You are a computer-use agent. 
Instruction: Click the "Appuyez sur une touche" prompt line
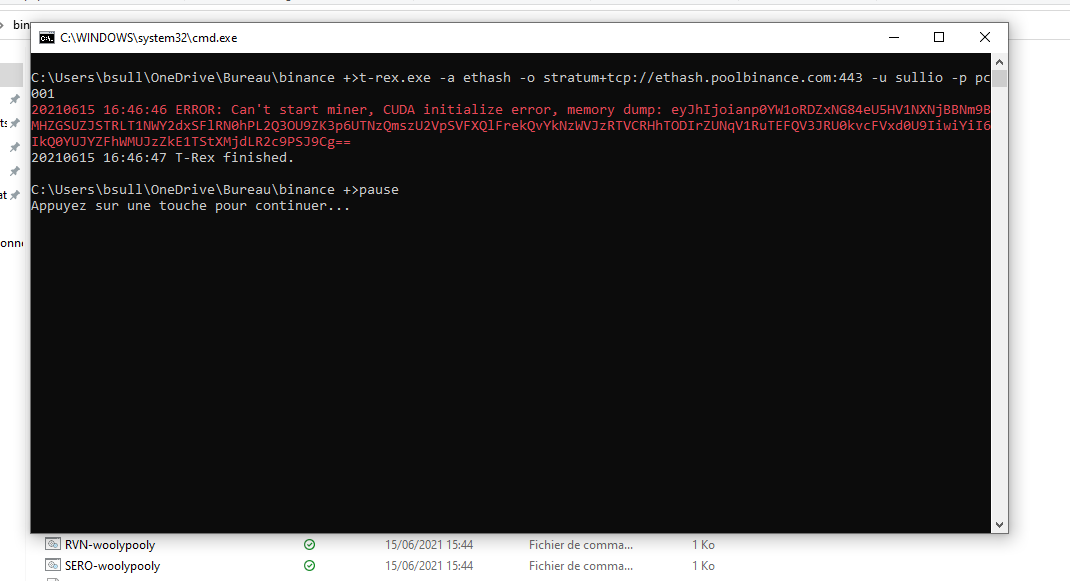coord(190,206)
